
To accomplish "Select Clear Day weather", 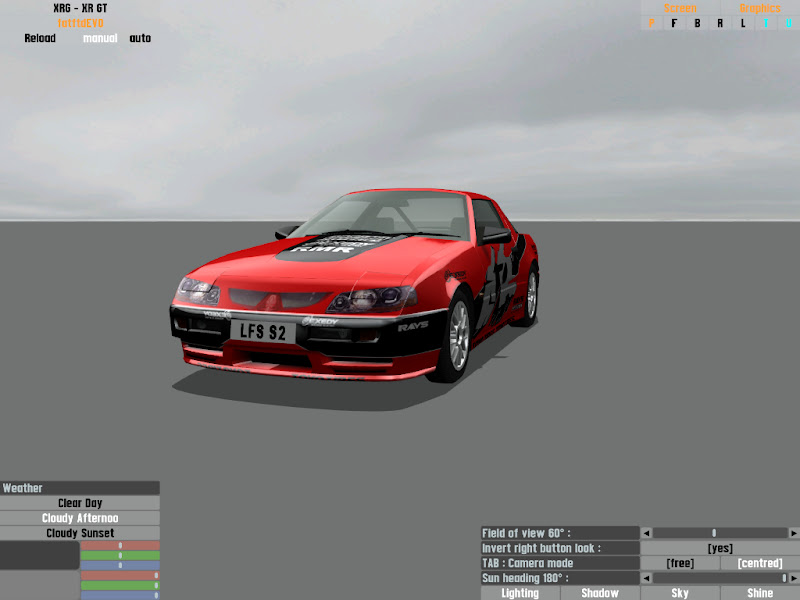I will click(x=80, y=503).
